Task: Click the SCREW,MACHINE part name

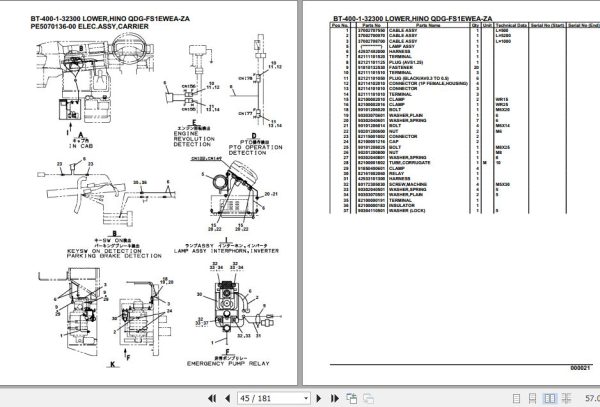Action: pos(408,184)
